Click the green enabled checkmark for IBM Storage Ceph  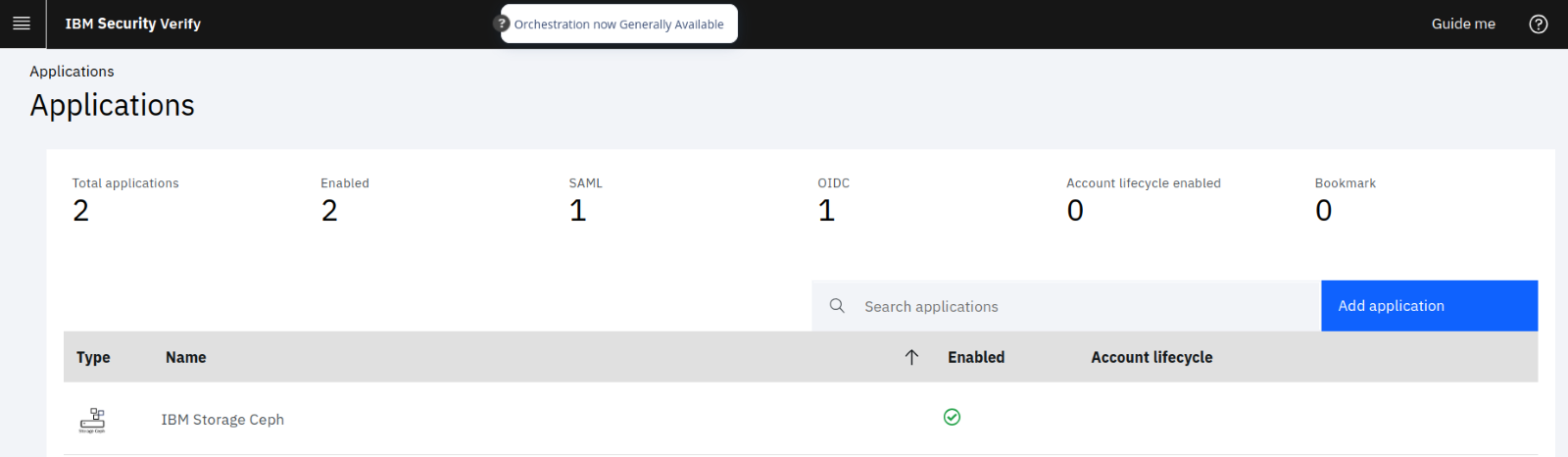pyautogui.click(x=952, y=417)
